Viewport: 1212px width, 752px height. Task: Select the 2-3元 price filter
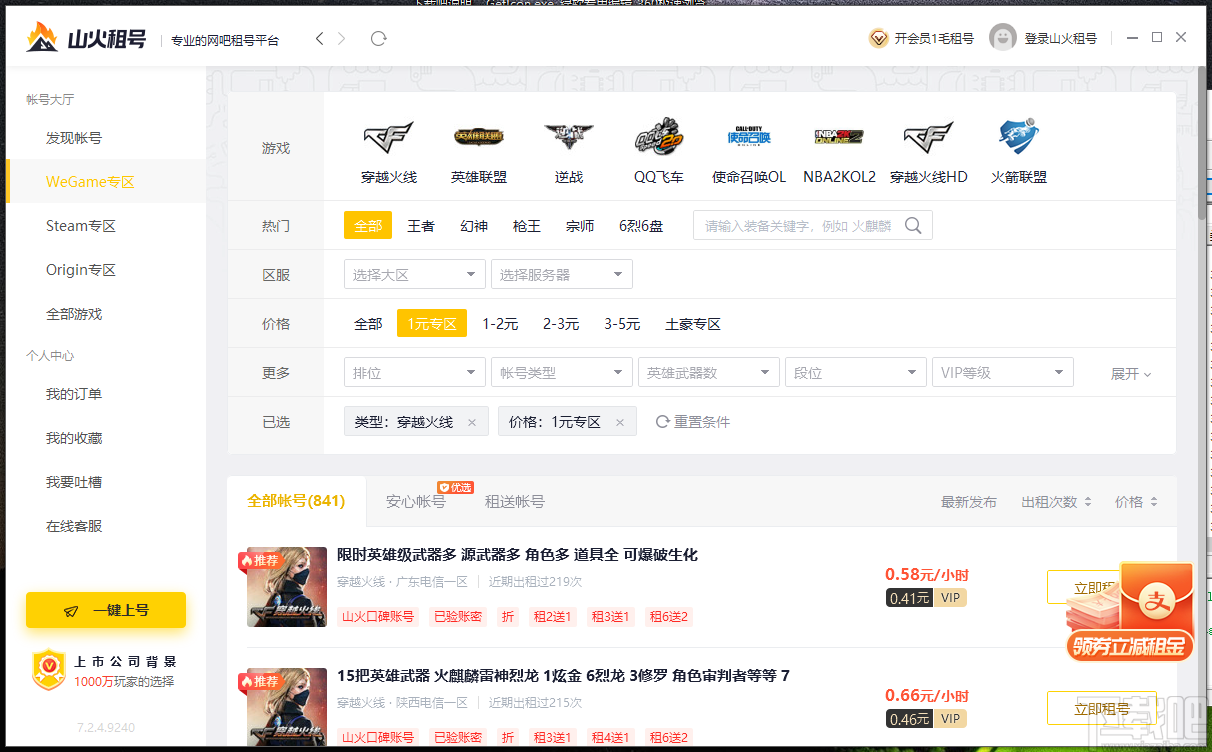[561, 324]
